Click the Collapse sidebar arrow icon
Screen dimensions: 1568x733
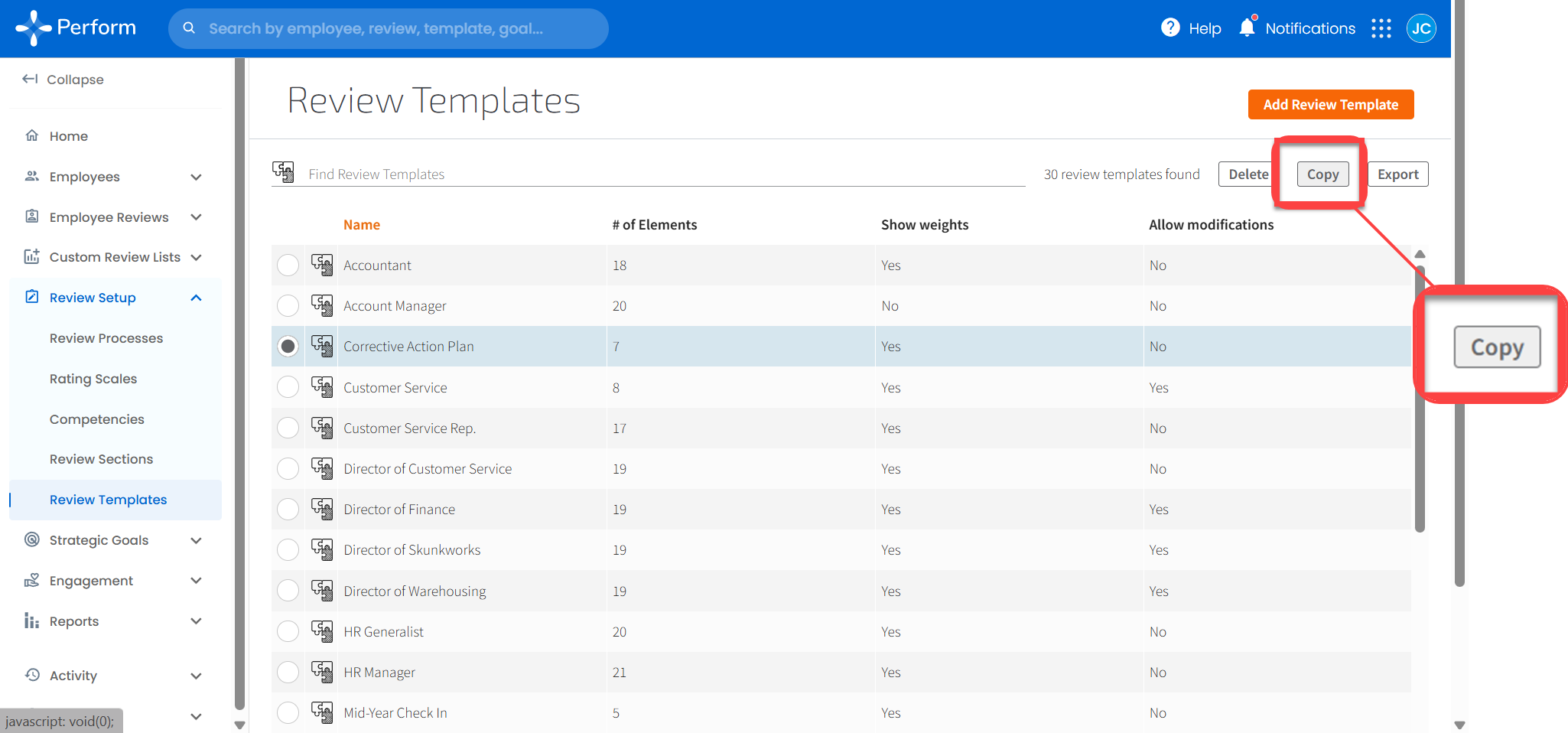pyautogui.click(x=30, y=79)
